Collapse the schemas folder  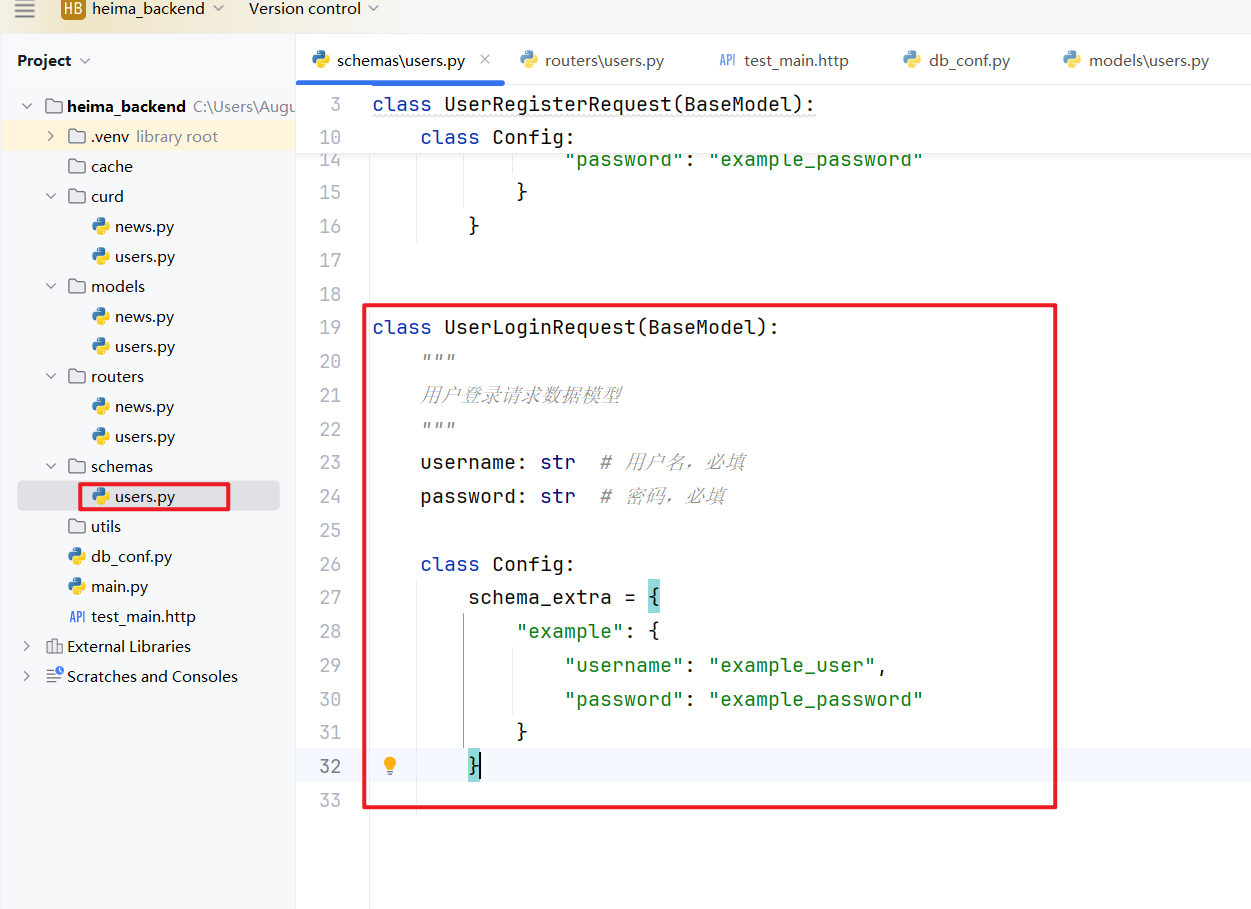[x=51, y=467]
